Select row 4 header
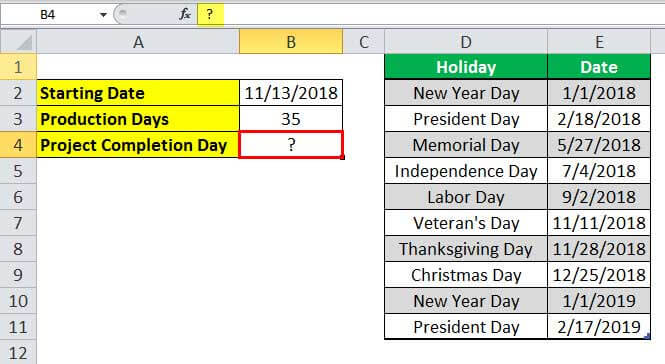The width and height of the screenshot is (665, 364). pos(18,145)
